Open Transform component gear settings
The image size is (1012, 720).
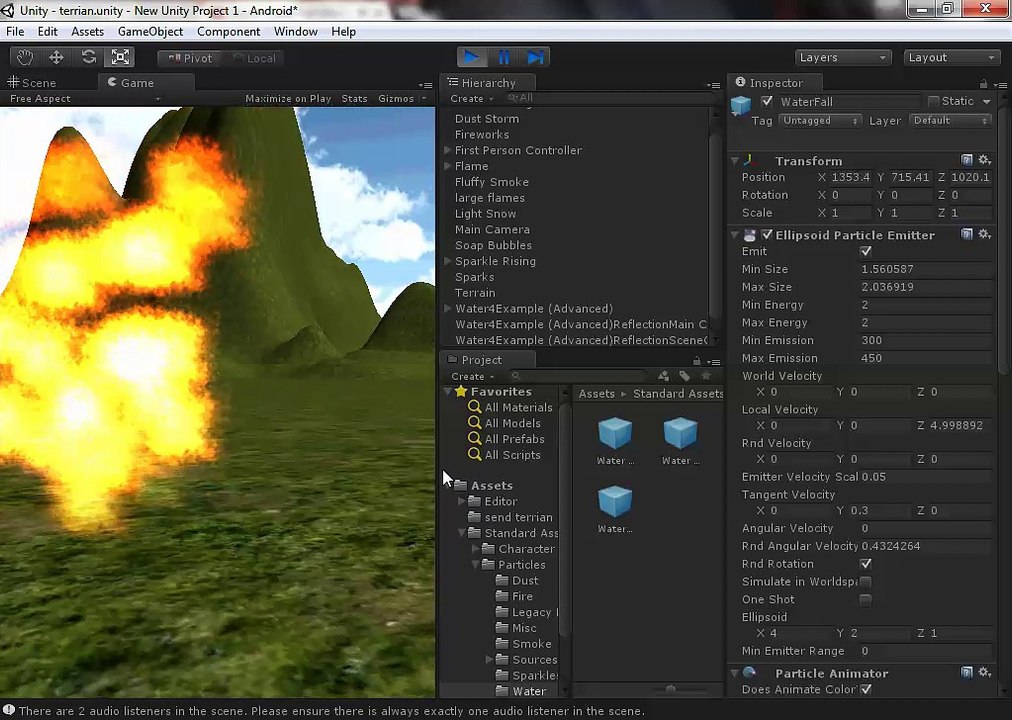point(984,160)
